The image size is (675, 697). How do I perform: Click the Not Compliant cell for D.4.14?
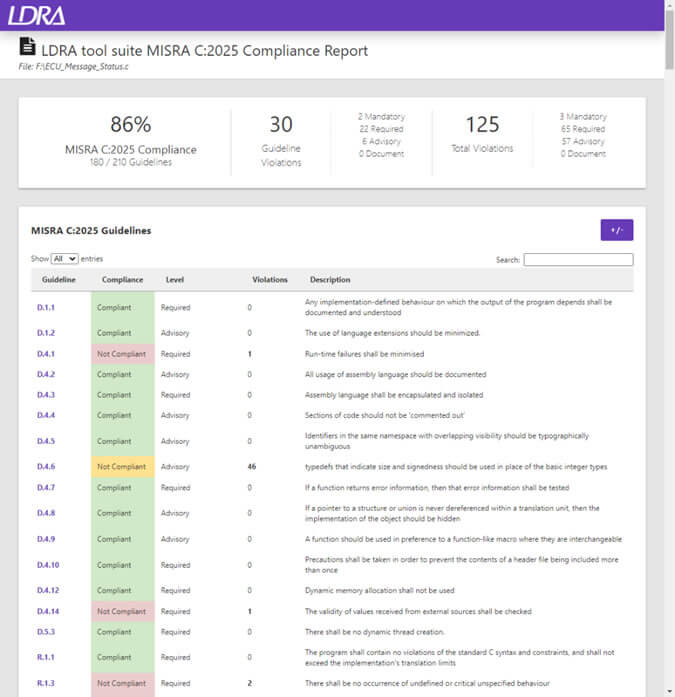point(123,611)
